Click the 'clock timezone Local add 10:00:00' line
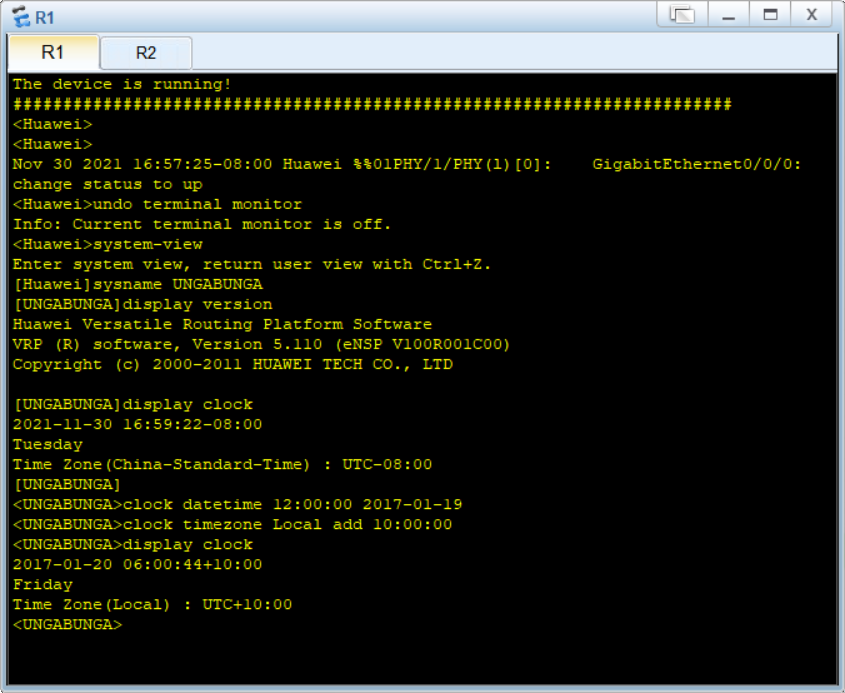The height and width of the screenshot is (693, 845). pyautogui.click(x=232, y=524)
